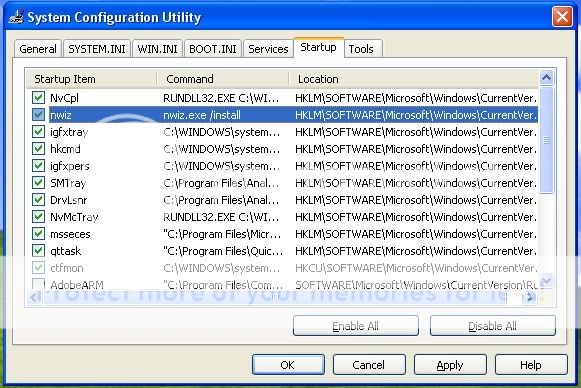Screen dimensions: 581x388
Task: Click the horizontal scrollbar left arrow
Action: coord(35,297)
